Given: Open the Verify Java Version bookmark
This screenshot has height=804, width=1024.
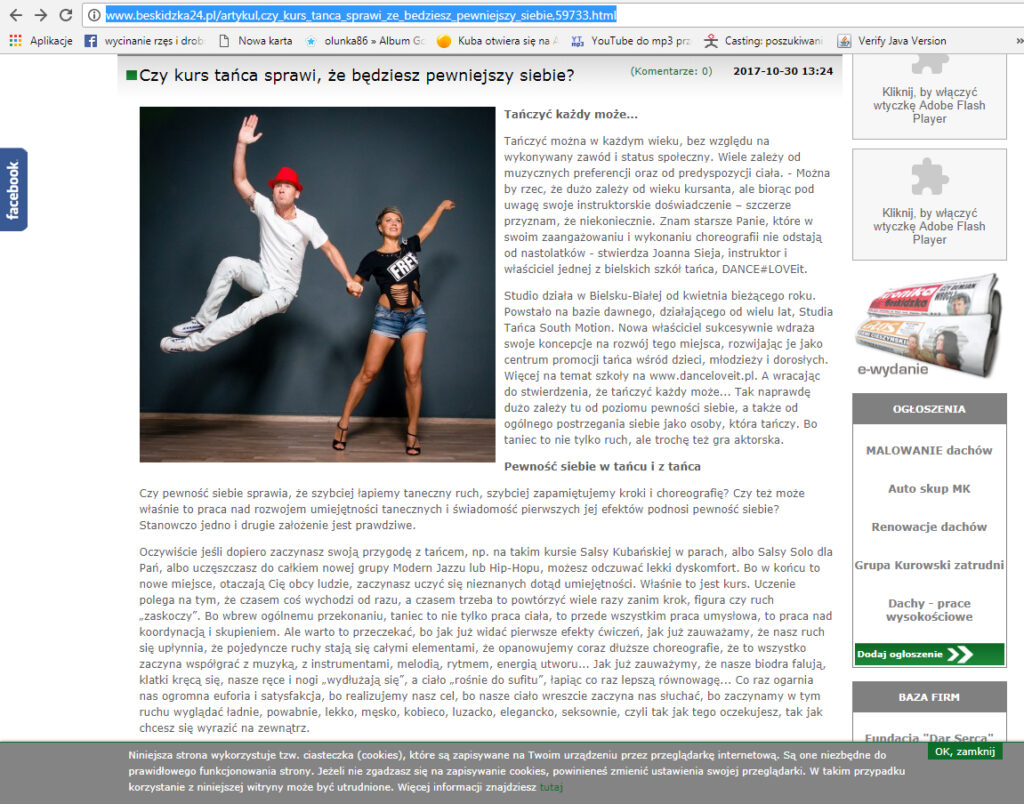Looking at the screenshot, I should tap(891, 41).
